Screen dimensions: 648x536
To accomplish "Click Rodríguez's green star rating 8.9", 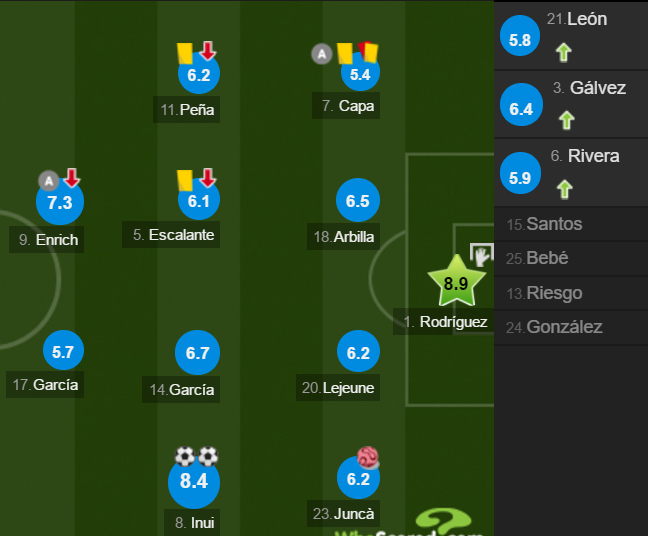I will tap(456, 283).
